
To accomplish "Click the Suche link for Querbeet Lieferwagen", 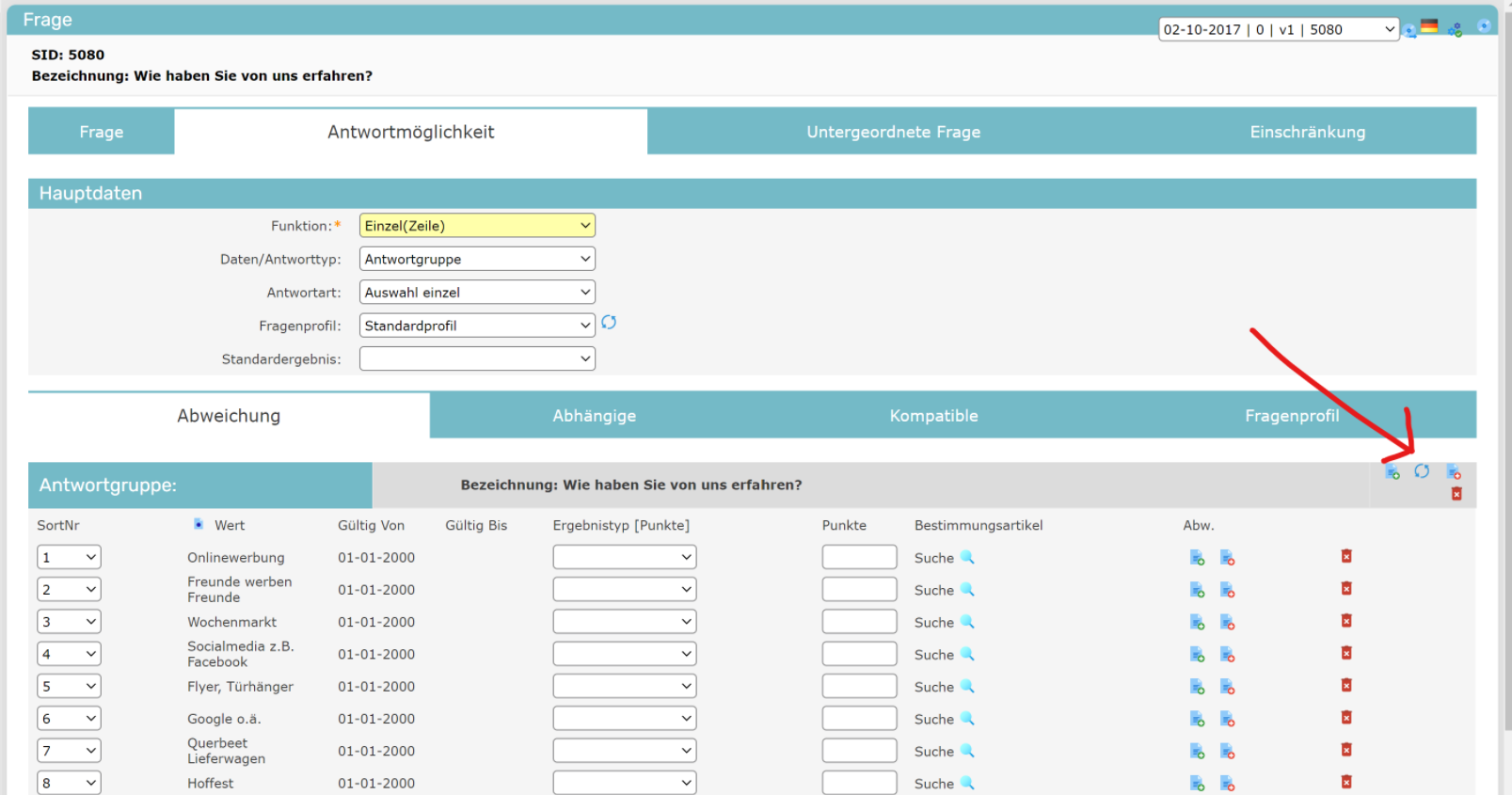I will (933, 752).
